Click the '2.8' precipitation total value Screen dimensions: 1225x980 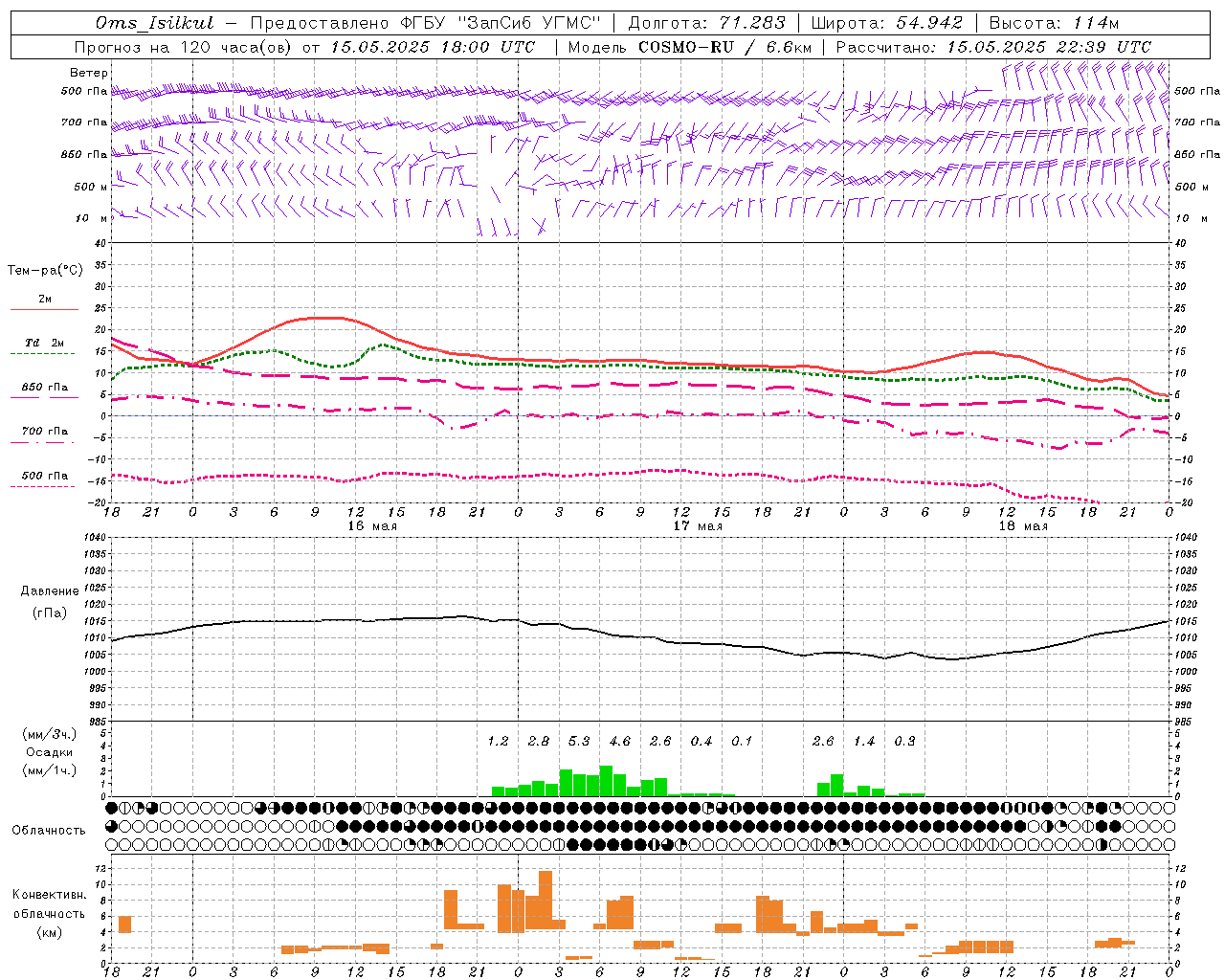(x=539, y=742)
